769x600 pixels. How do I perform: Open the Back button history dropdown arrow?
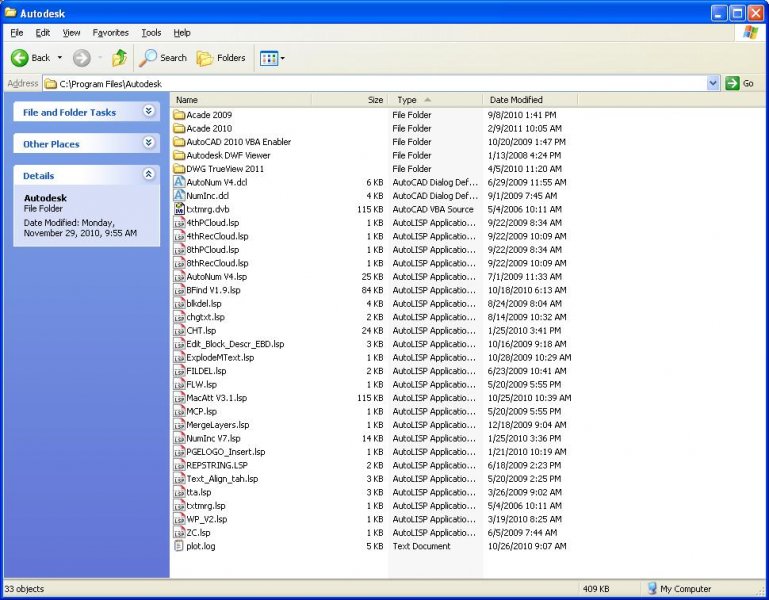[60, 58]
